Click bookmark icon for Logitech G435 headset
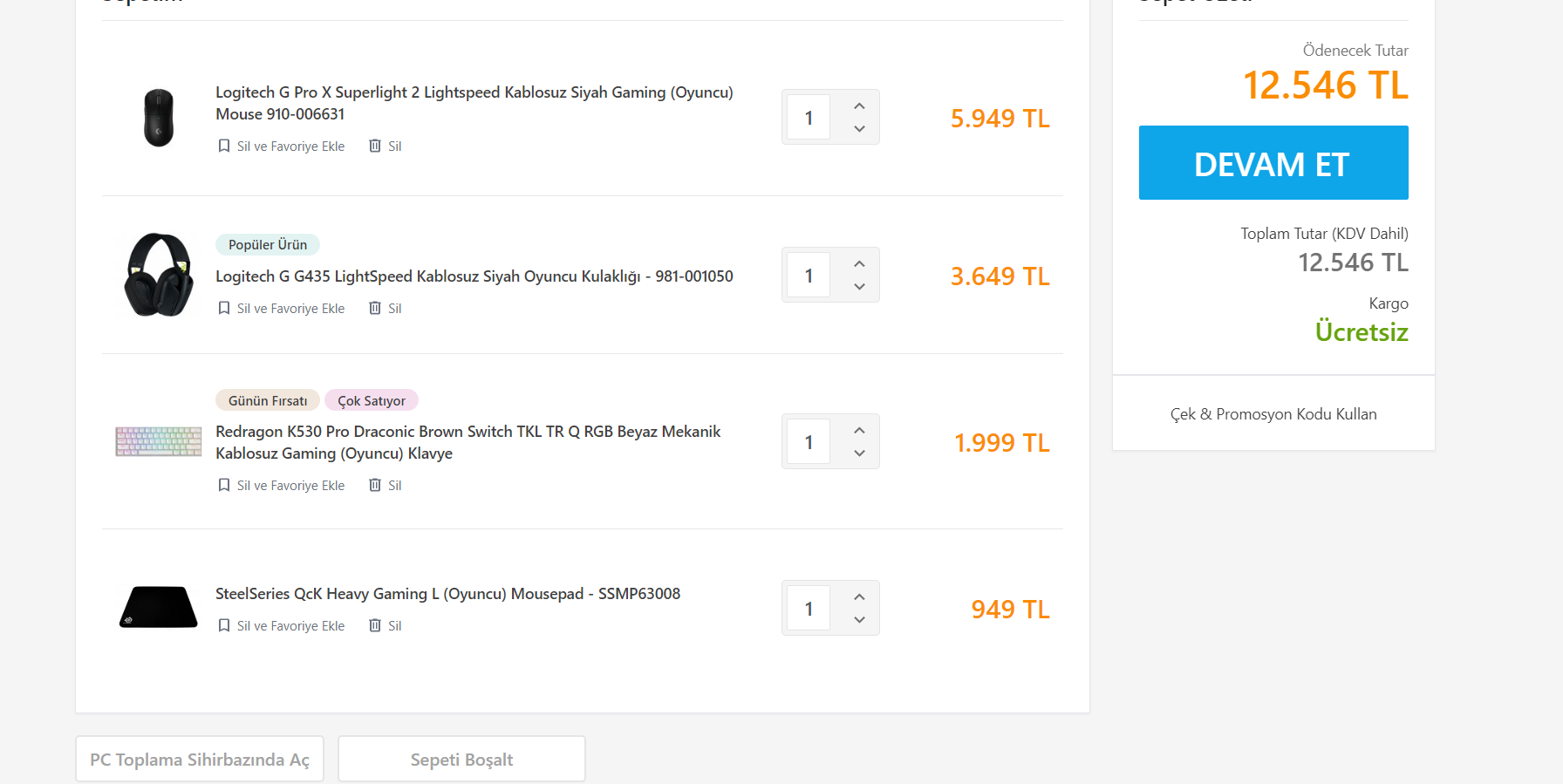The height and width of the screenshot is (784, 1563). [x=224, y=308]
